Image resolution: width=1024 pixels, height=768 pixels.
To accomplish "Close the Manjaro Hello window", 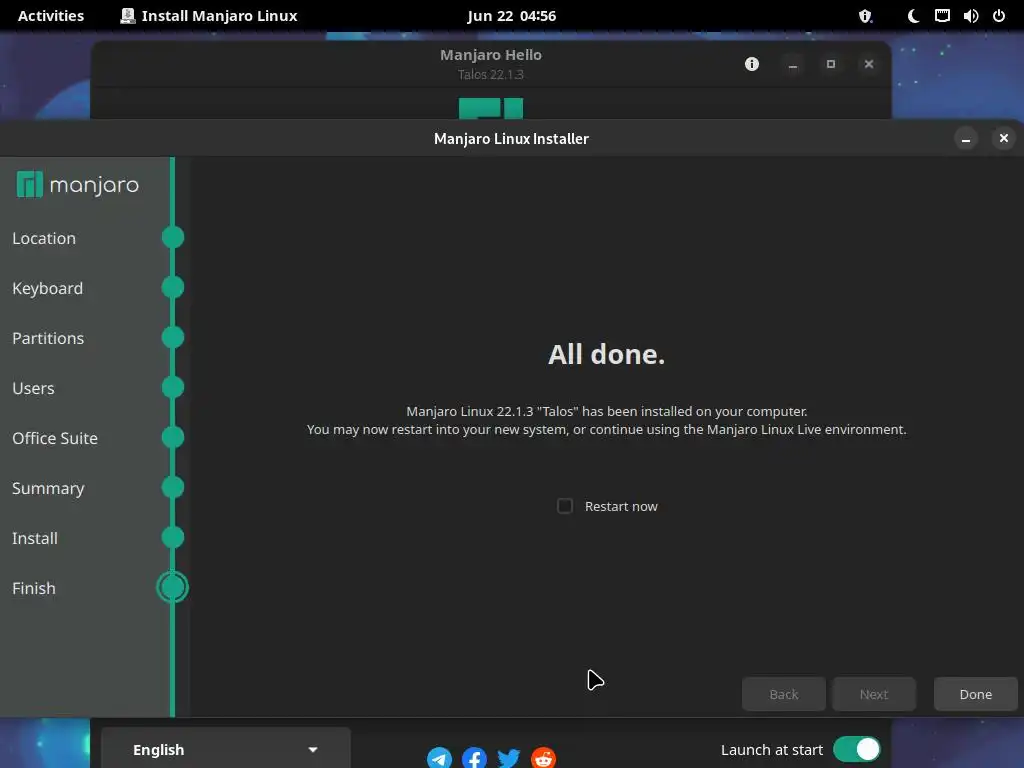I will click(869, 64).
